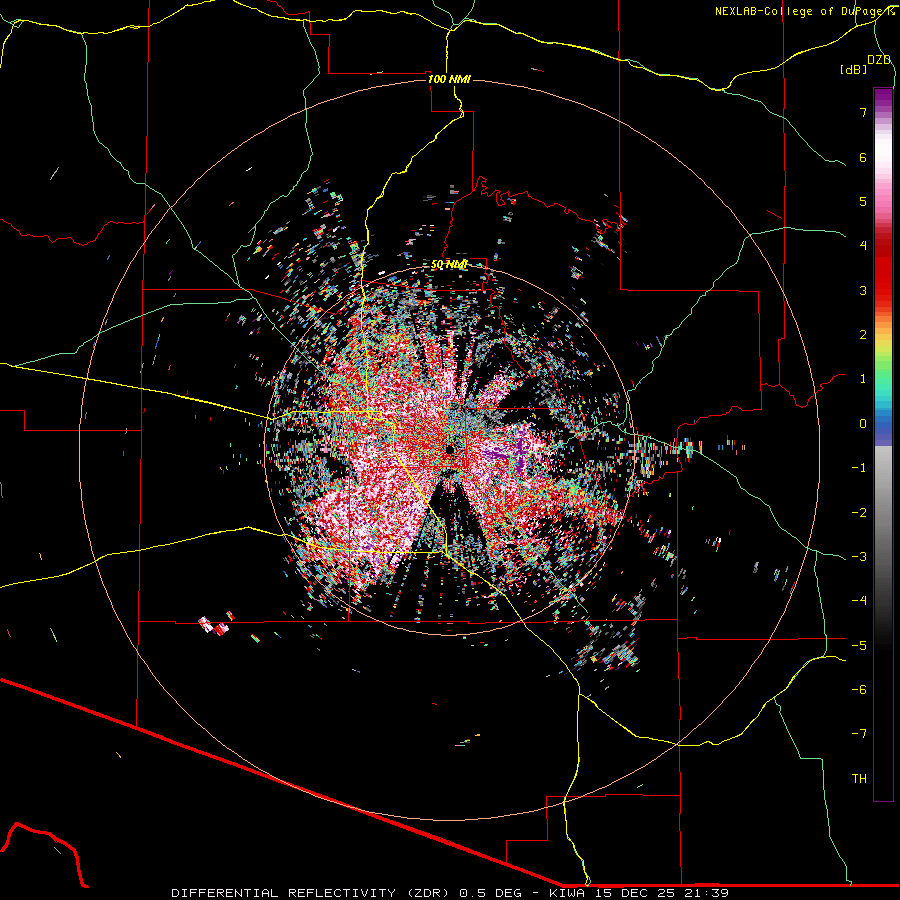Click the 5 dB tick label on scale
Image resolution: width=900 pixels, height=900 pixels.
(863, 201)
